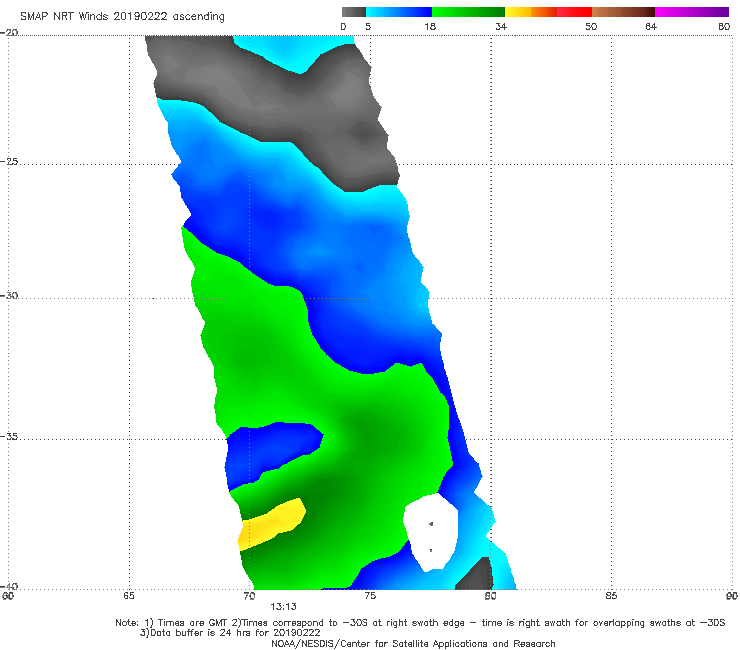740x650 pixels.
Task: Click the NOAA/NESDIS credit line
Action: pos(413,643)
